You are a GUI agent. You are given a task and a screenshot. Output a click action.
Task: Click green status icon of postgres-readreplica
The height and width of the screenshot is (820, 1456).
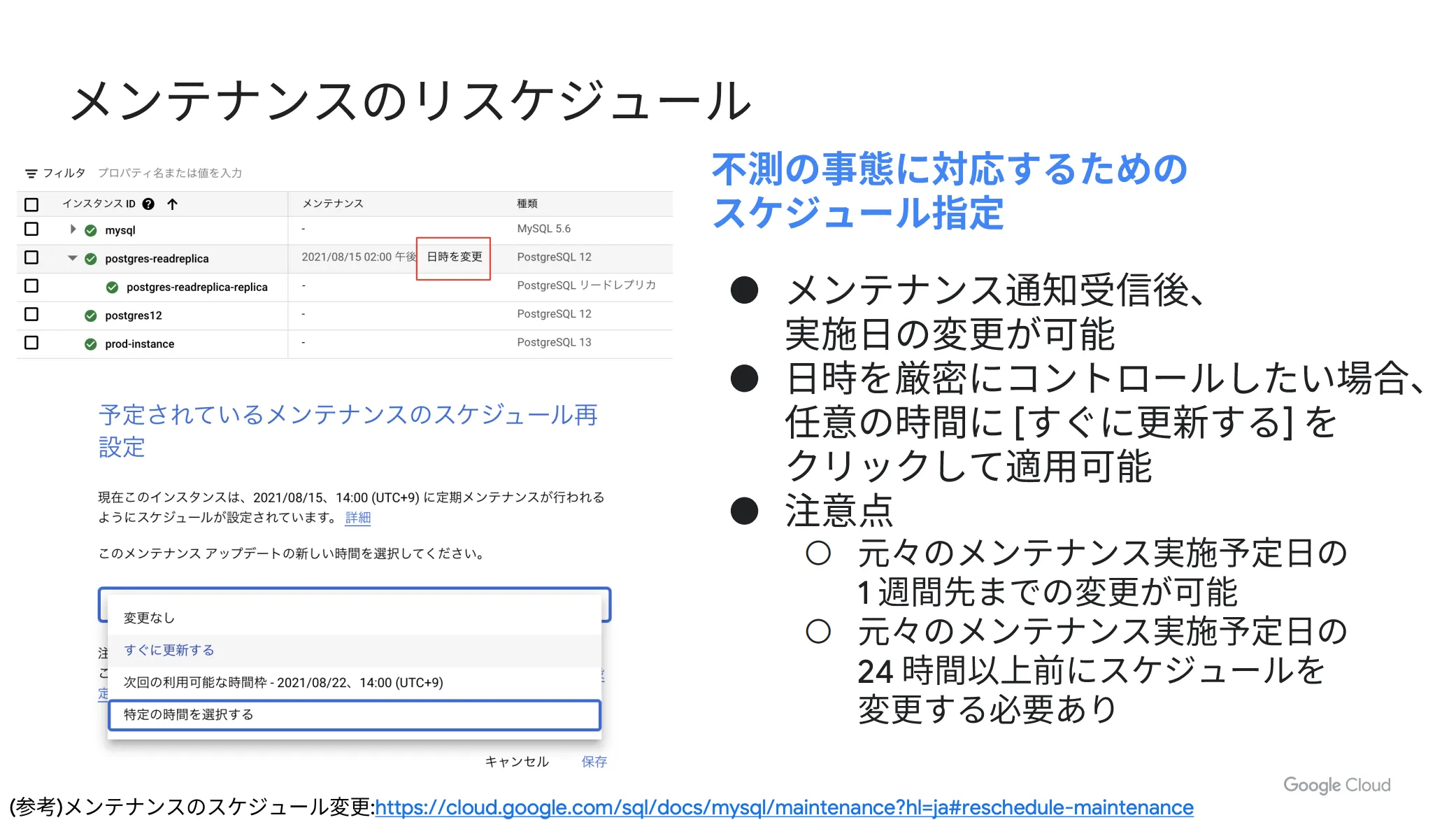click(x=91, y=259)
